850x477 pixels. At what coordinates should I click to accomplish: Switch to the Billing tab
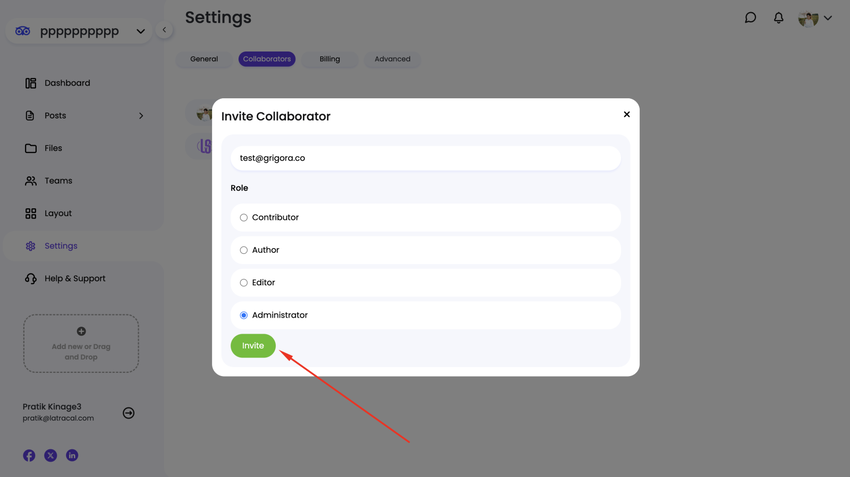[x=330, y=59]
